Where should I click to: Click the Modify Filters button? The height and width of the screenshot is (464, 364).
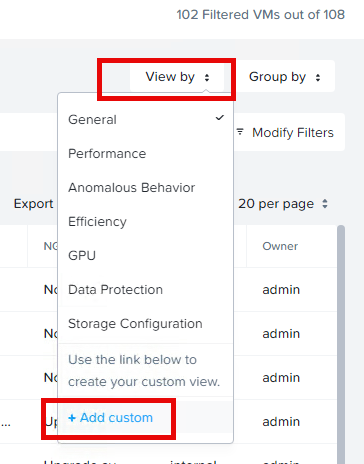(290, 132)
